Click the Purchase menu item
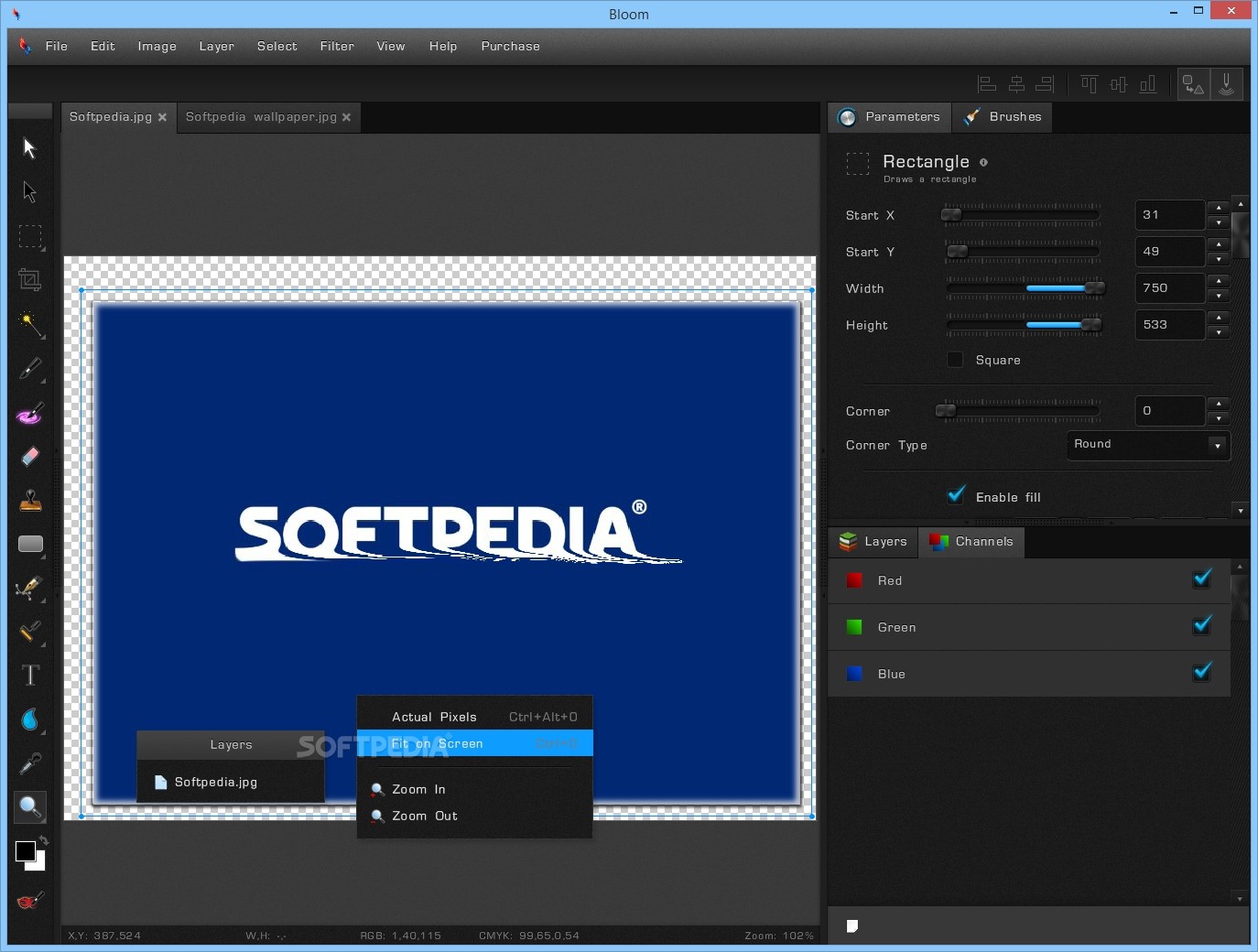Screen dimensions: 1258x952 coord(511,46)
